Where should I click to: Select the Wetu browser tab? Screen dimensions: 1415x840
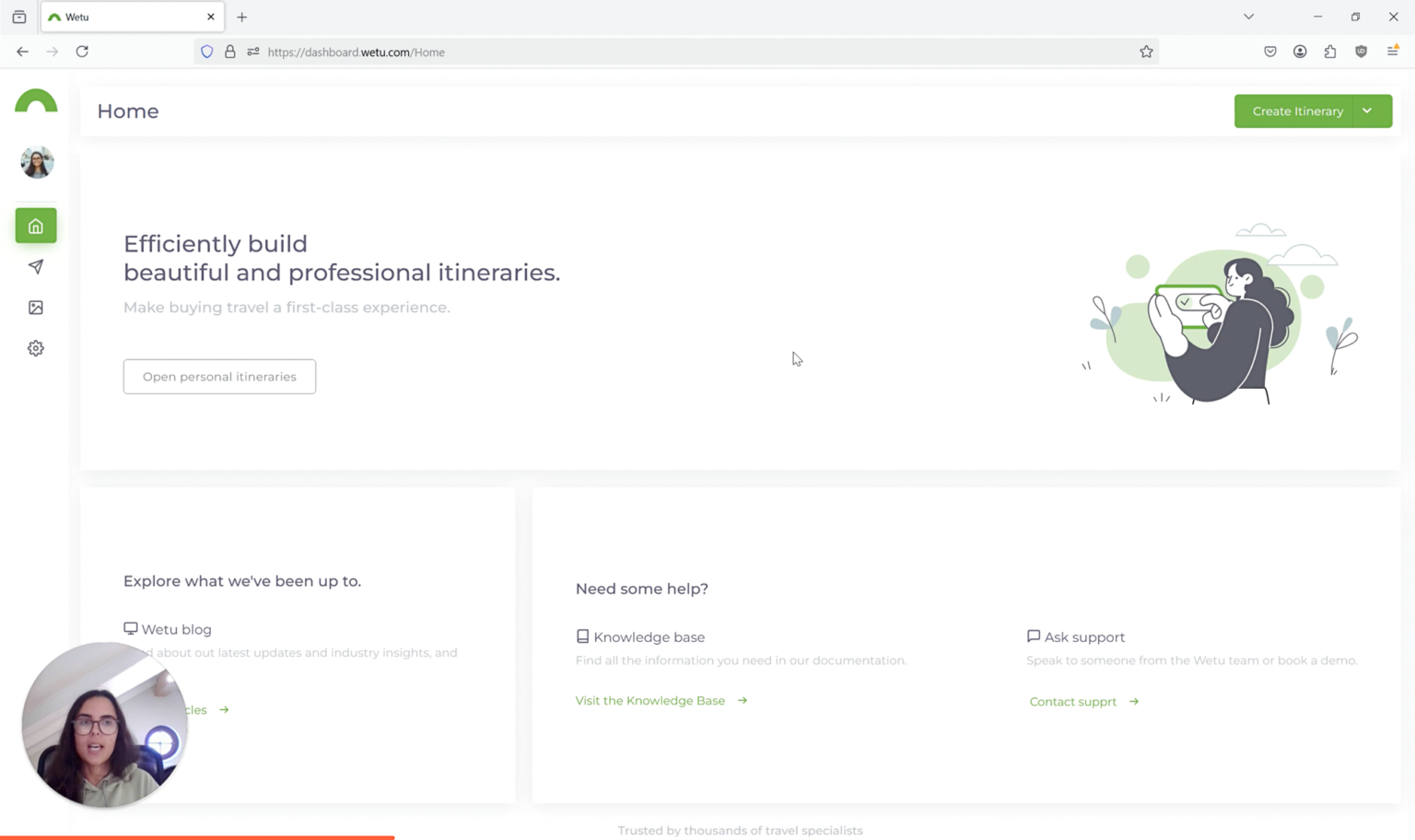click(x=111, y=17)
